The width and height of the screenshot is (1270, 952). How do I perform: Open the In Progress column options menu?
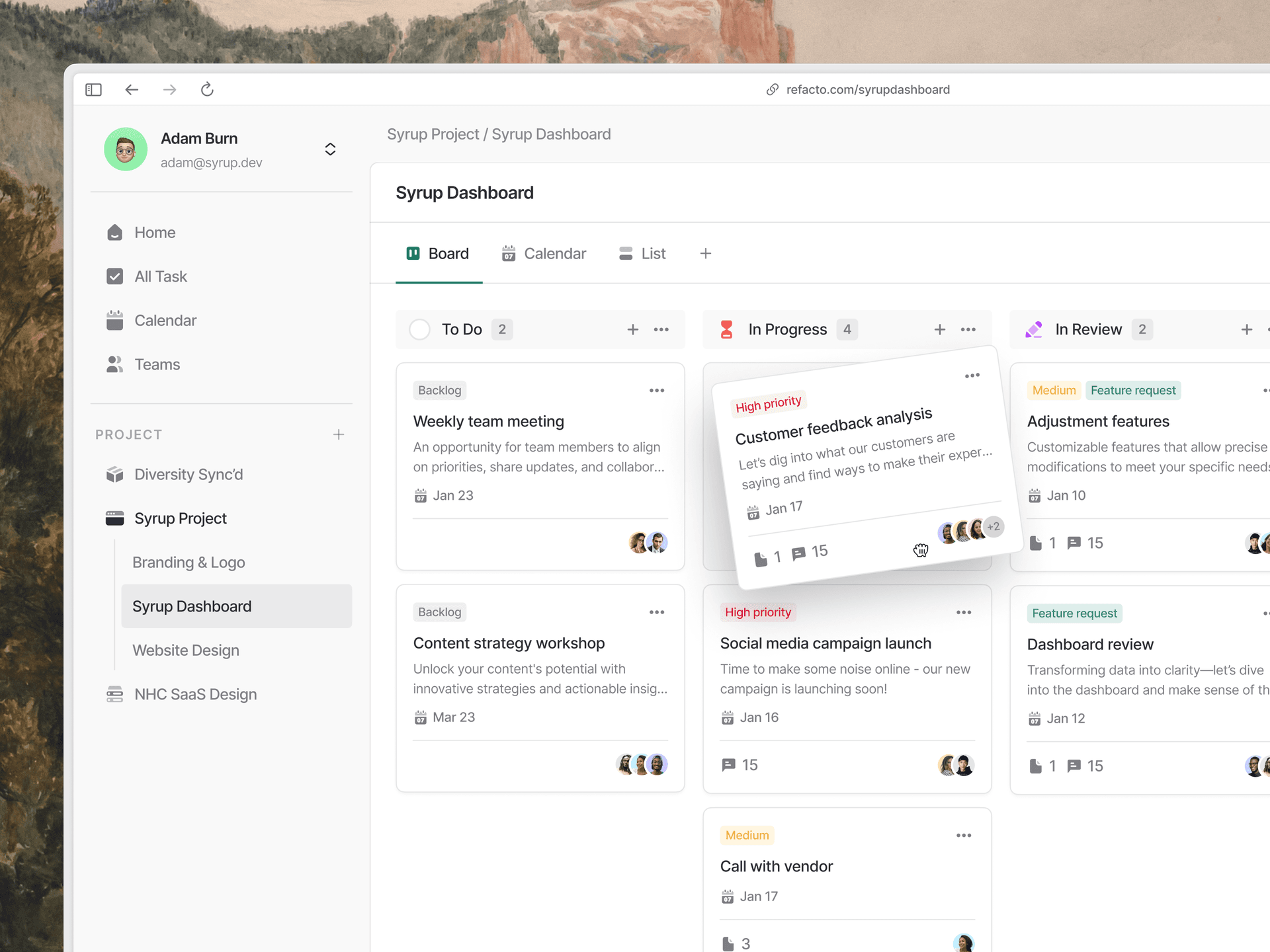[968, 329]
